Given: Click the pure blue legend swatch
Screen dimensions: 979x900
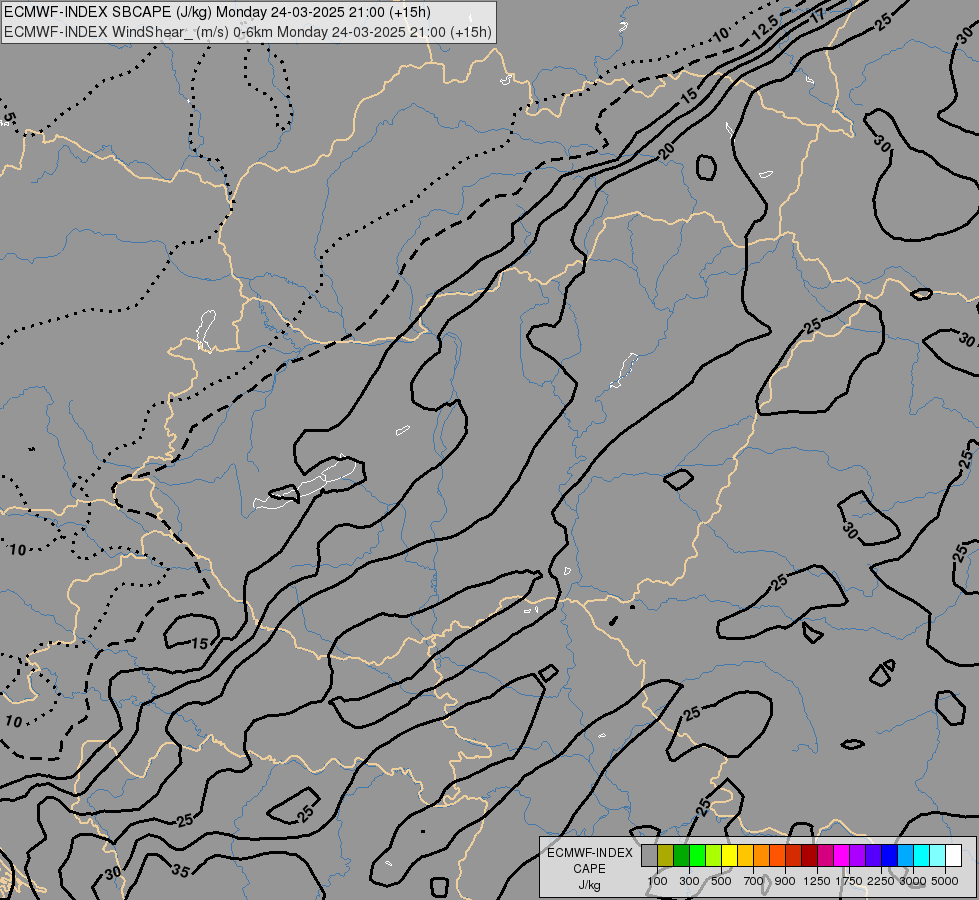Looking at the screenshot, I should pos(890,856).
